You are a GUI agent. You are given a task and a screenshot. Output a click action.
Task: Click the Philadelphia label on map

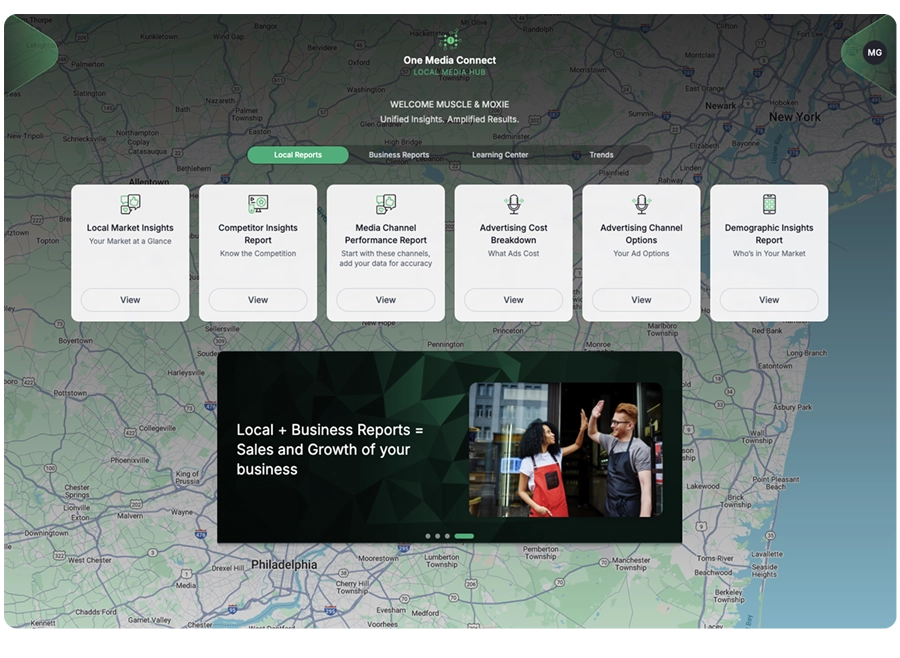[x=284, y=564]
